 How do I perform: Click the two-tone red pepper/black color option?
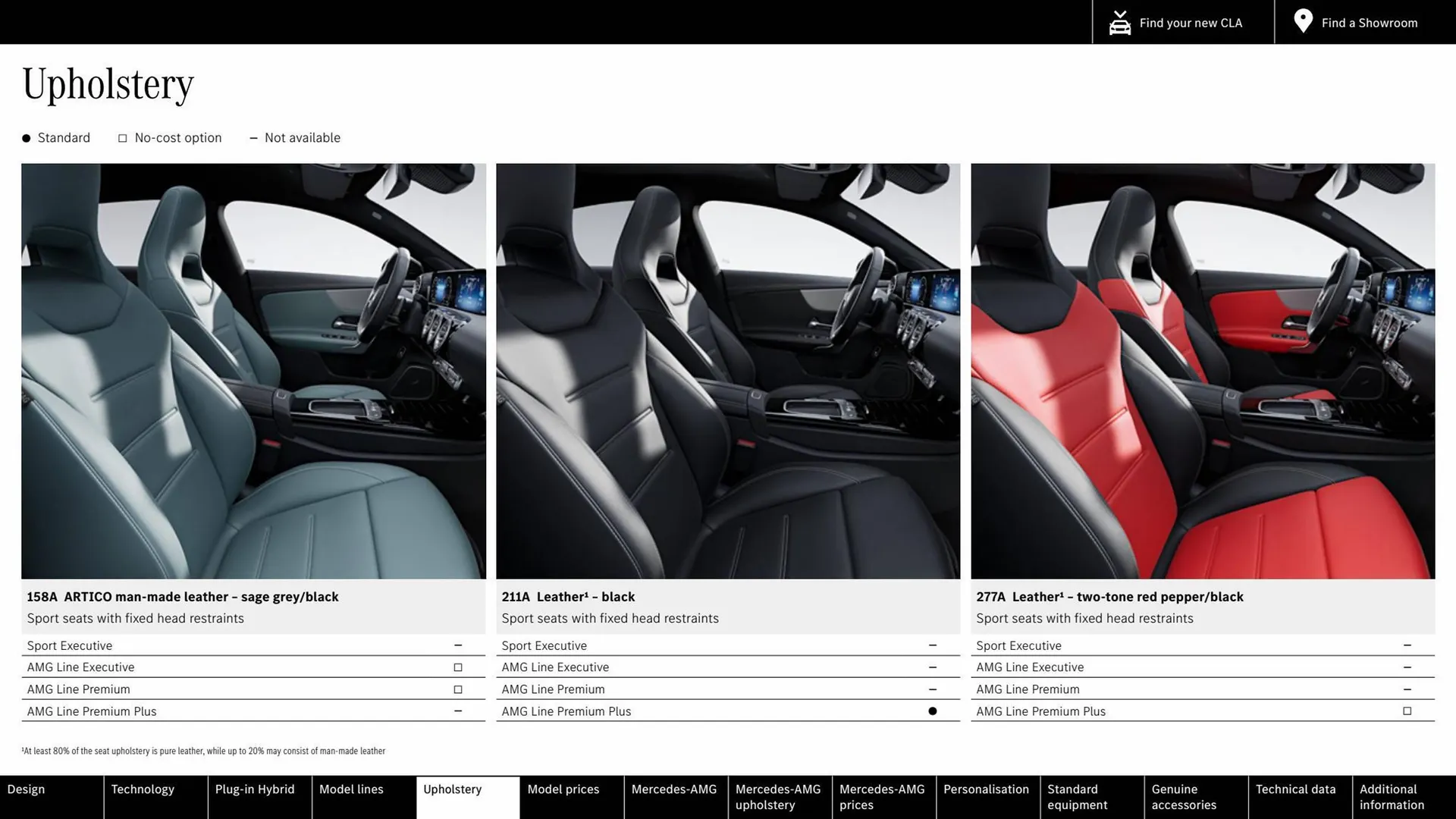click(x=1202, y=372)
